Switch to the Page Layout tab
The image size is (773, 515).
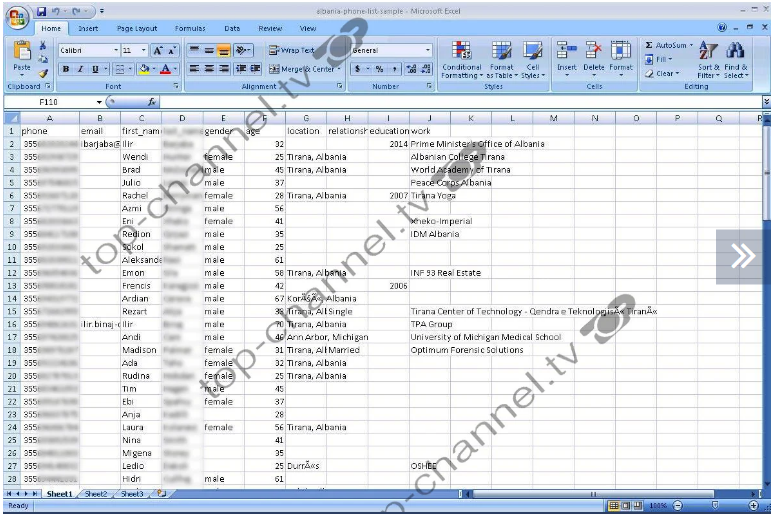point(137,29)
